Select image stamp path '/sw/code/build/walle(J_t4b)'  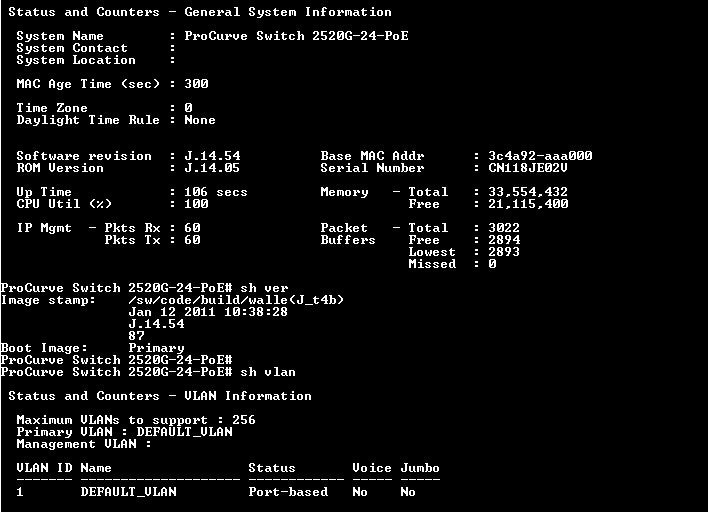pos(236,300)
